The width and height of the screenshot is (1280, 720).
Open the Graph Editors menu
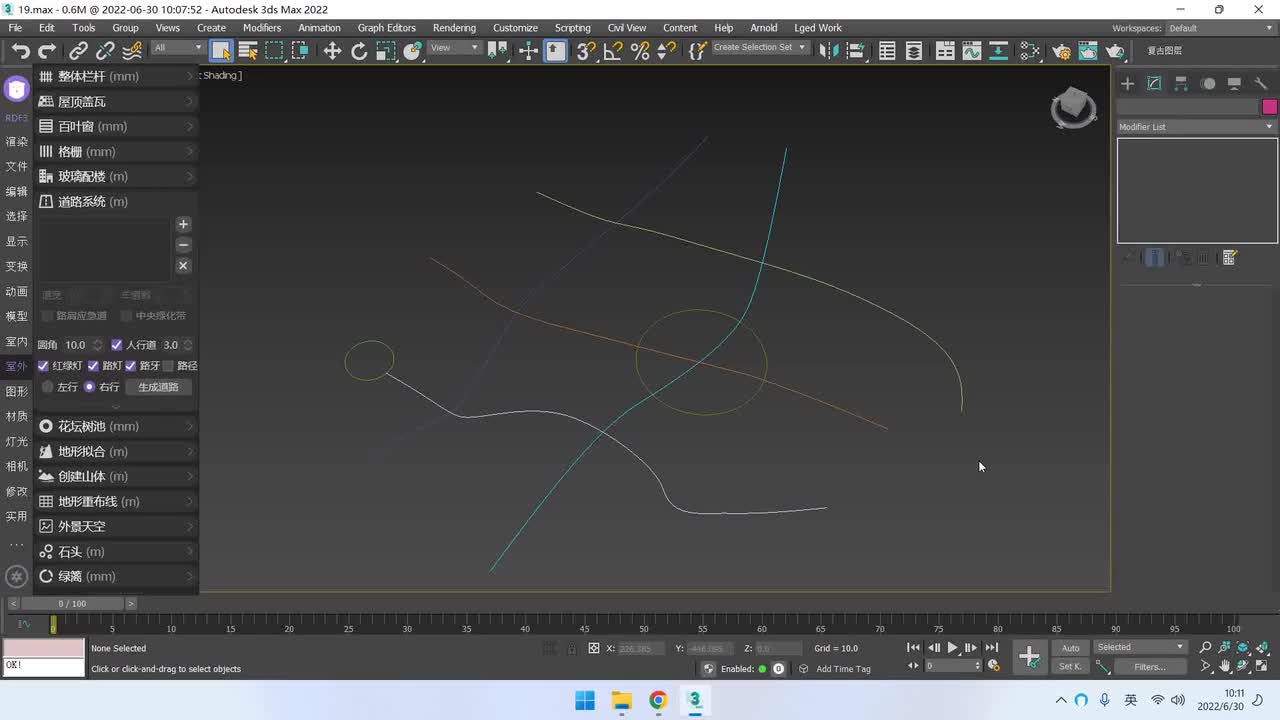[x=386, y=28]
